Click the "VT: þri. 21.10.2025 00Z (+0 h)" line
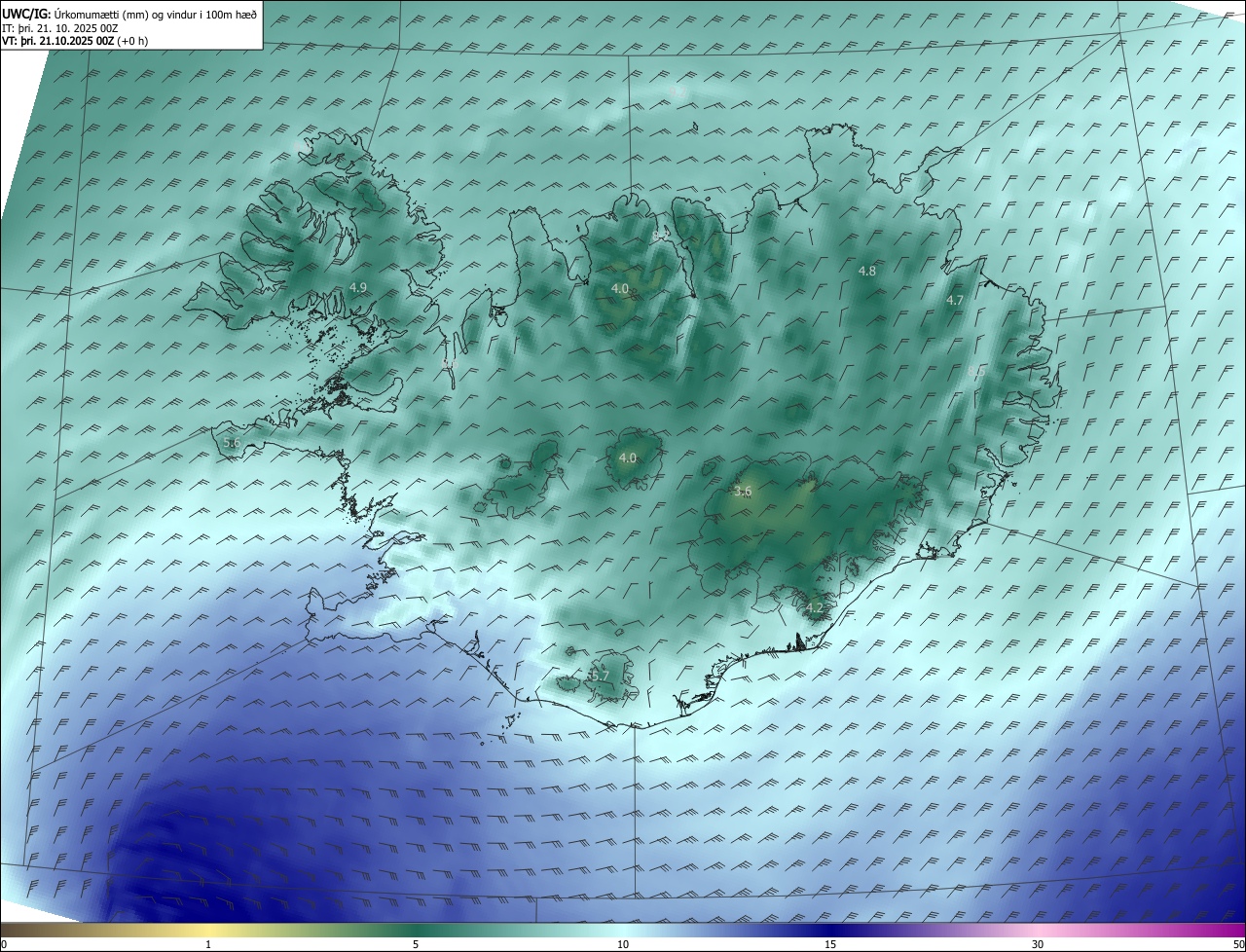Image resolution: width=1246 pixels, height=952 pixels. click(x=75, y=42)
